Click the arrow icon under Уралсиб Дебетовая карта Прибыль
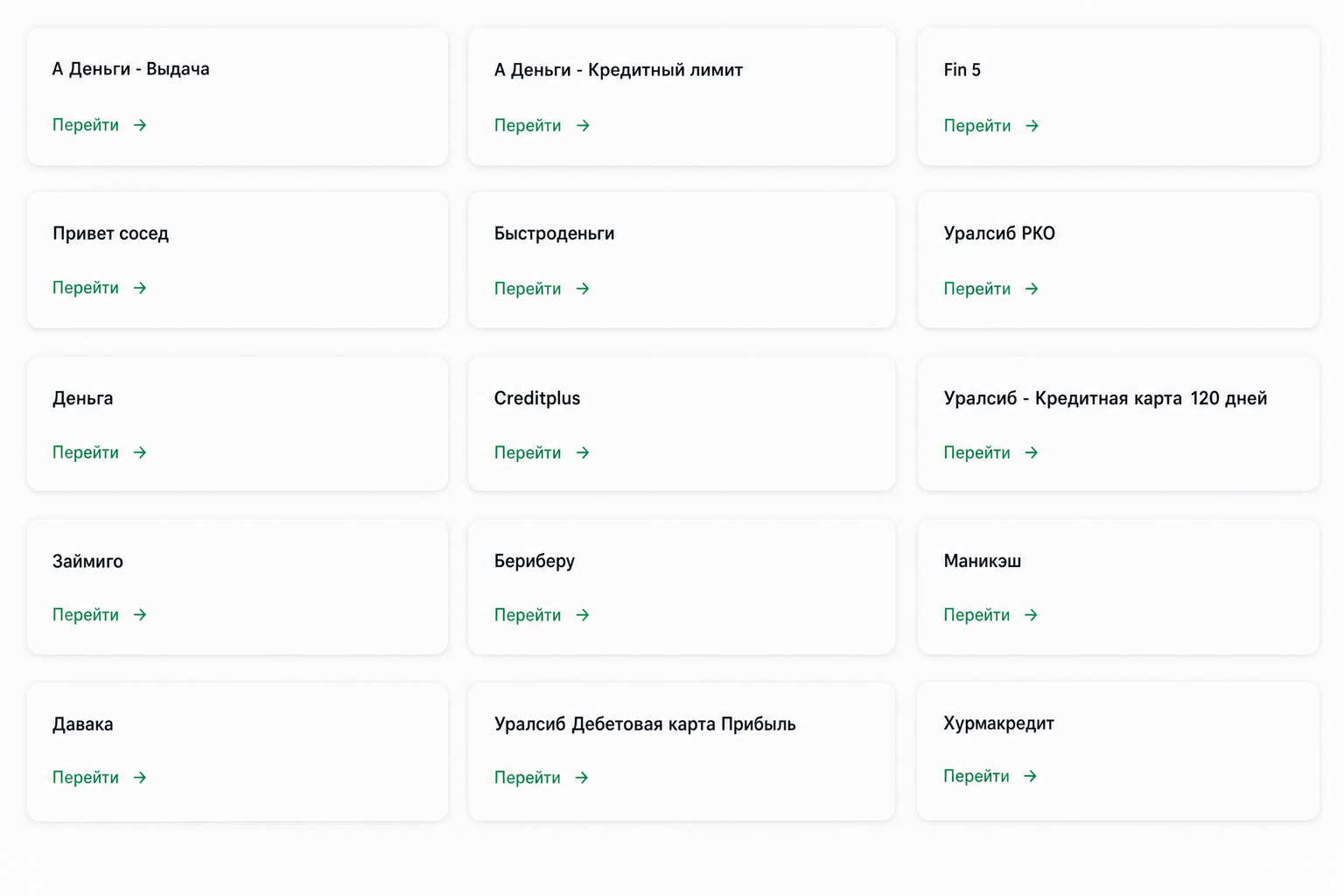 (x=582, y=778)
